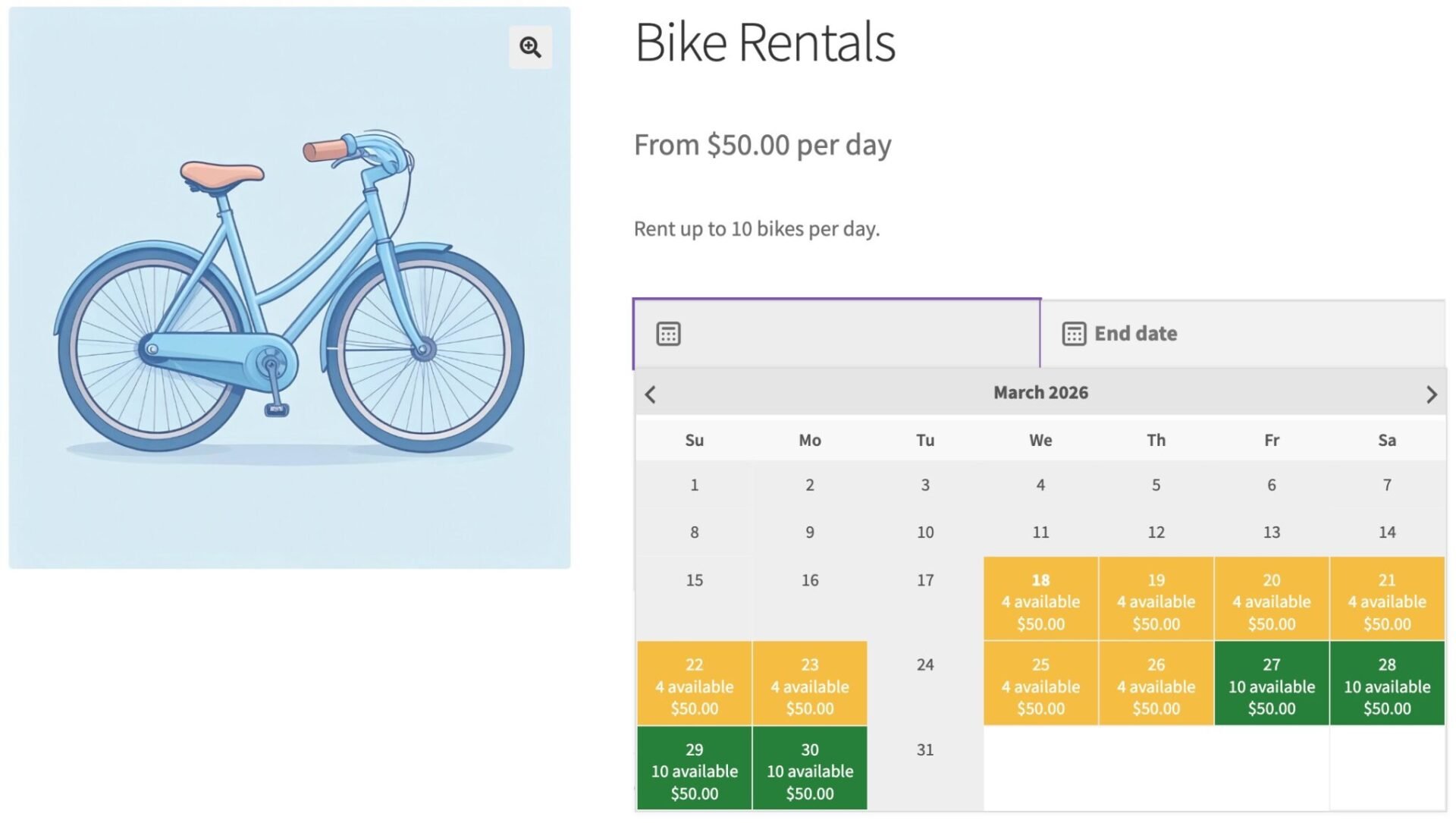Pick March 27 showing 10 available
The height and width of the screenshot is (823, 1456).
(x=1271, y=684)
